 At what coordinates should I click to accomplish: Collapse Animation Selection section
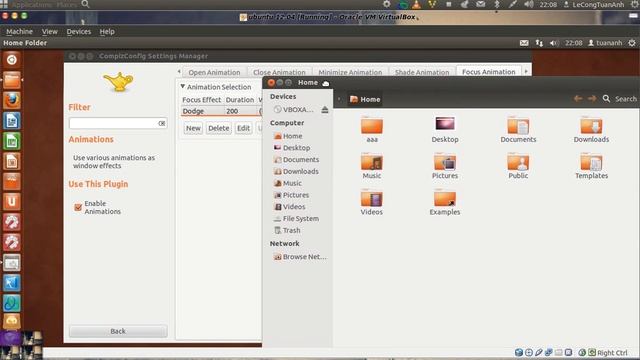coord(183,87)
